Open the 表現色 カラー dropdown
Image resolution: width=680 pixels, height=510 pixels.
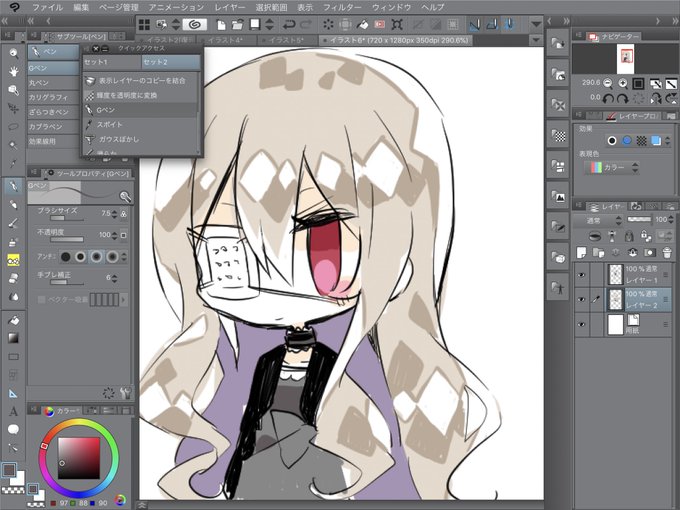[x=612, y=167]
